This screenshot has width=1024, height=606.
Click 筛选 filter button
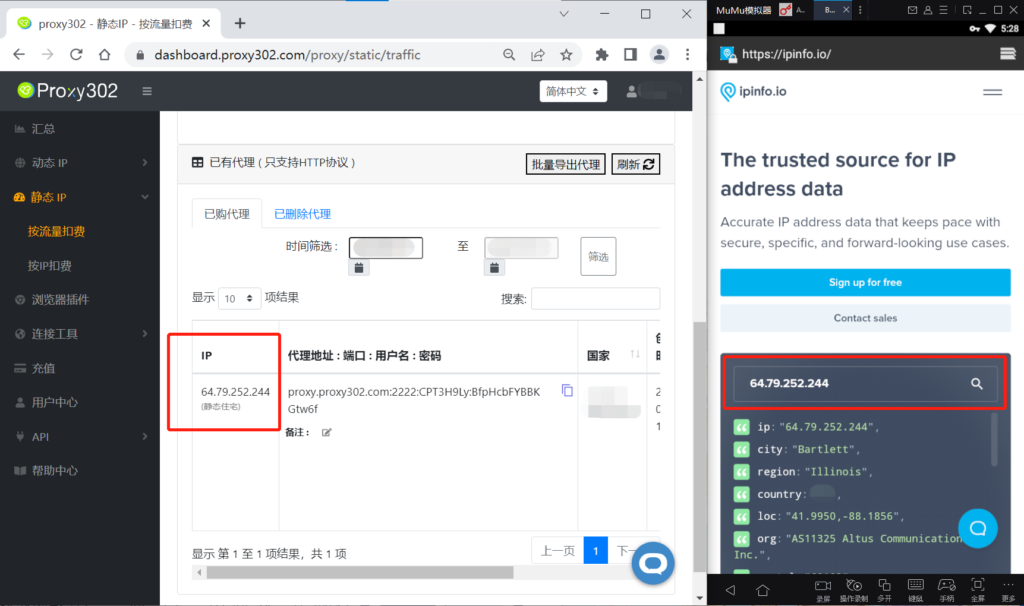pyautogui.click(x=598, y=257)
